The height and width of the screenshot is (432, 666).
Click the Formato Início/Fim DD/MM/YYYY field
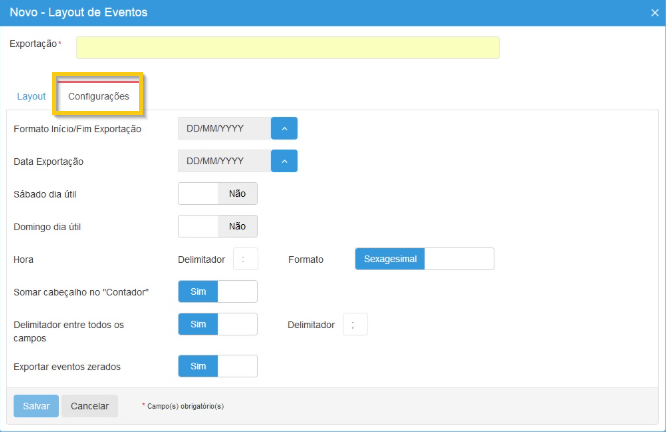click(x=223, y=128)
